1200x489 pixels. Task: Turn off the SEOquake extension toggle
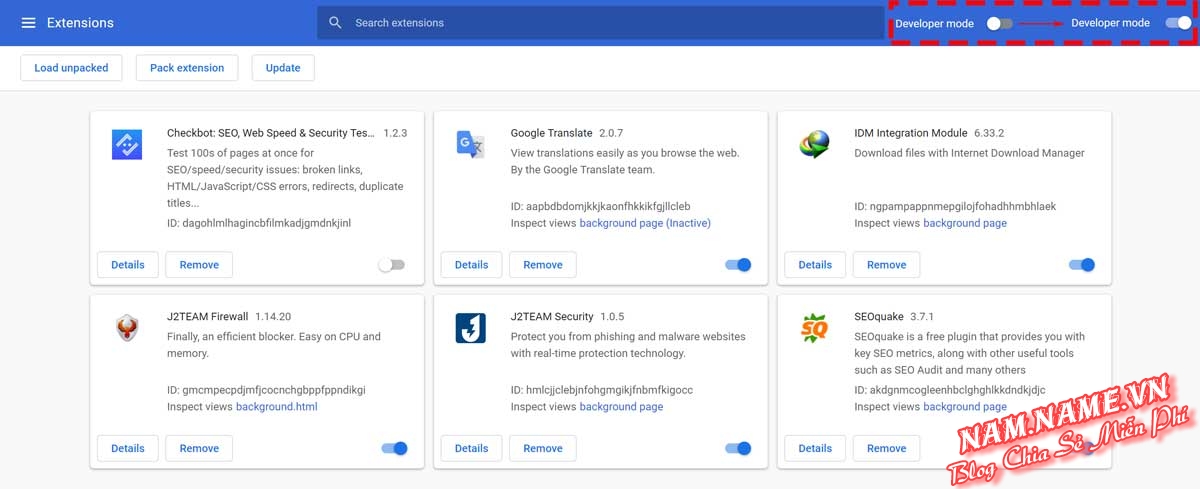[x=1082, y=449]
